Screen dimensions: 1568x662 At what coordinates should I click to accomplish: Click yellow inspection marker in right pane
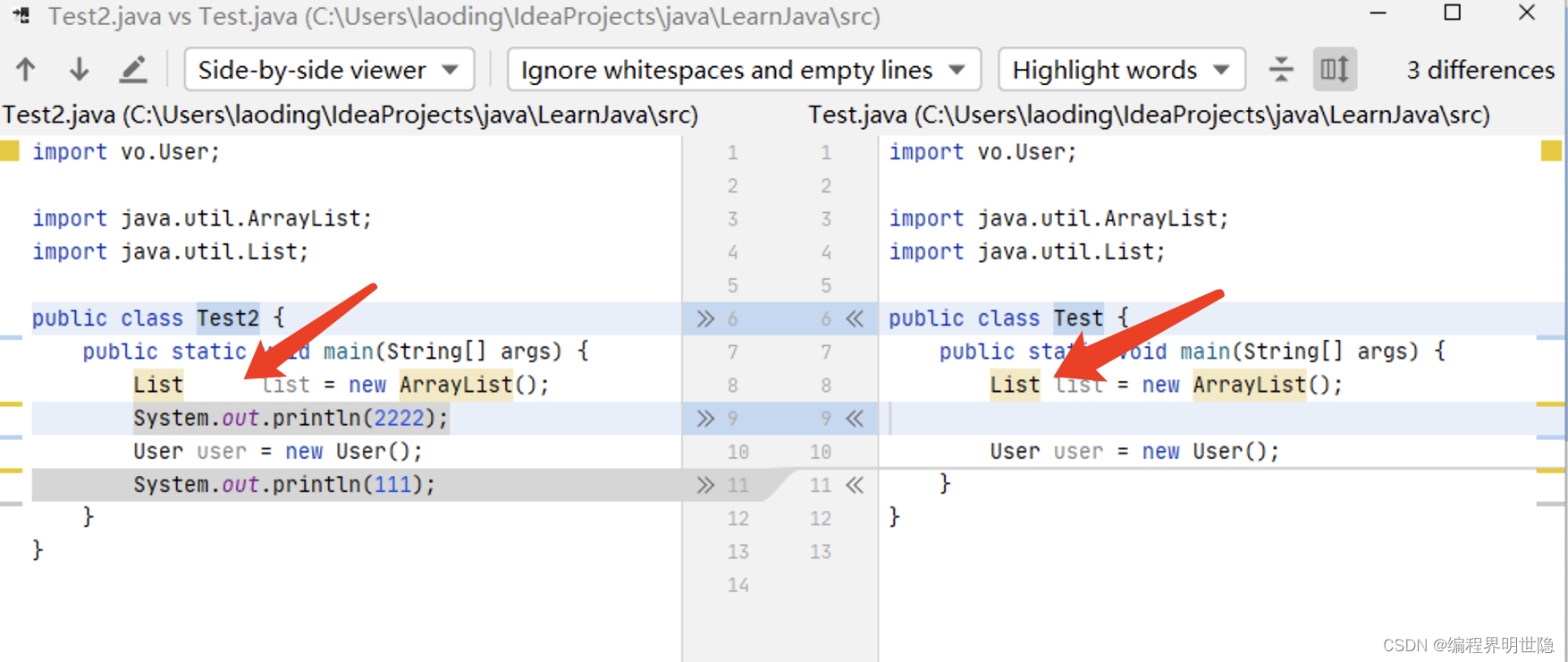coord(1551,150)
